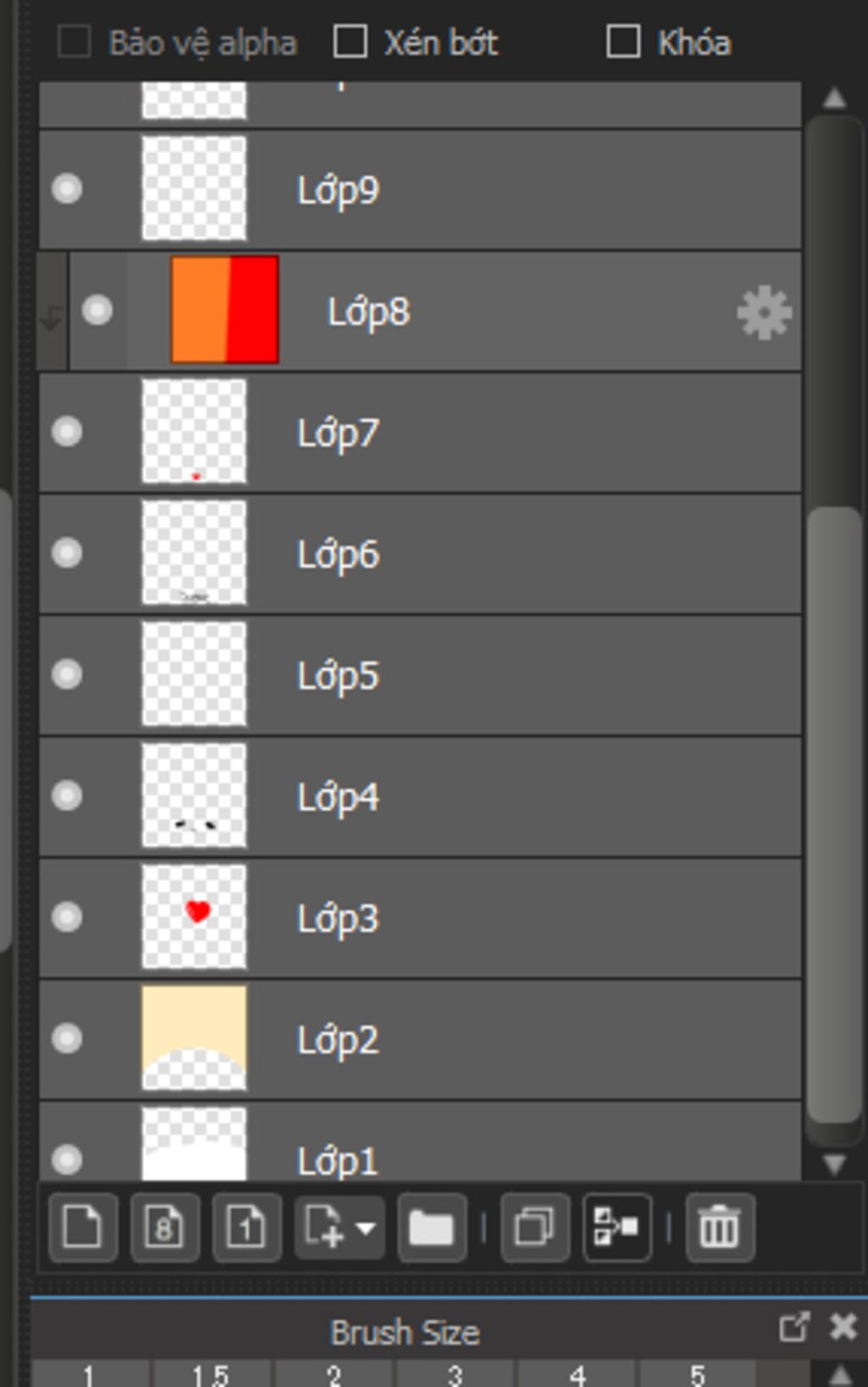Toggle visibility of layer Lớp3
The image size is (868, 1387).
[67, 917]
